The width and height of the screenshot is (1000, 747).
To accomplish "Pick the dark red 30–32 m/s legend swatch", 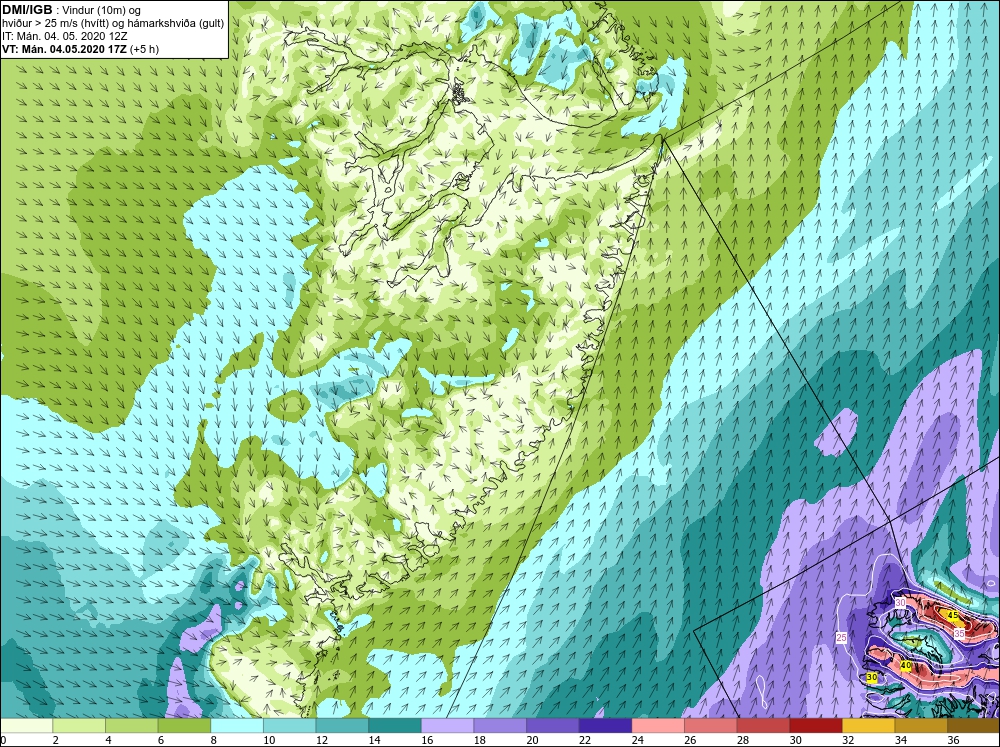I will click(x=816, y=725).
